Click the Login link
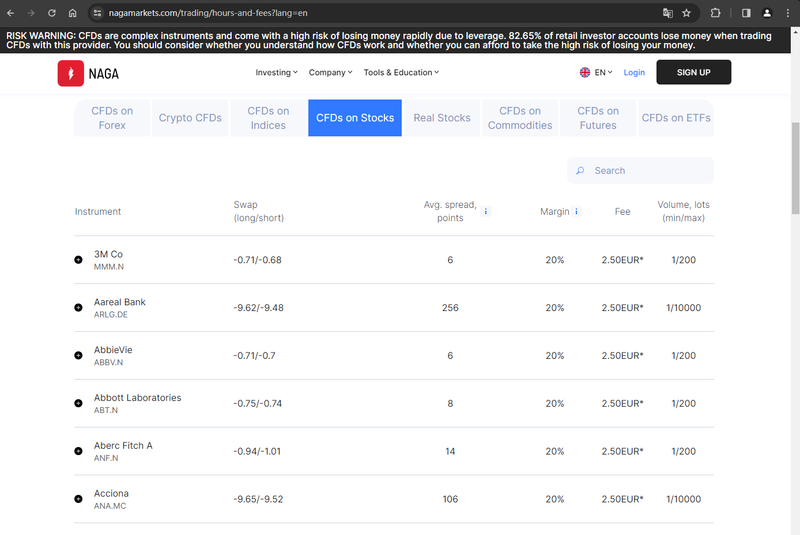800x535 pixels. 634,72
